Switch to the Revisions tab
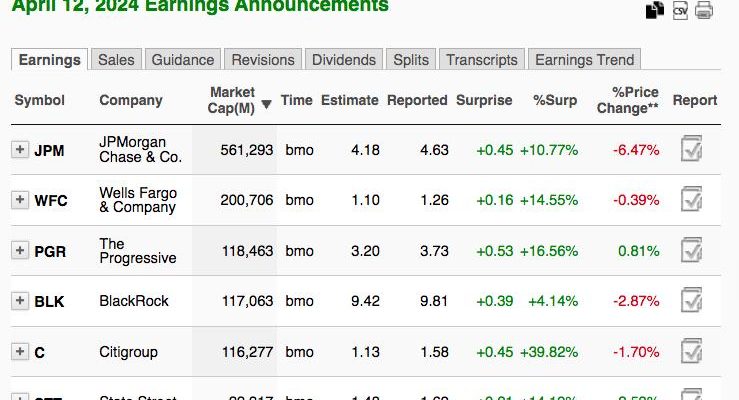The height and width of the screenshot is (400, 739). (x=263, y=59)
